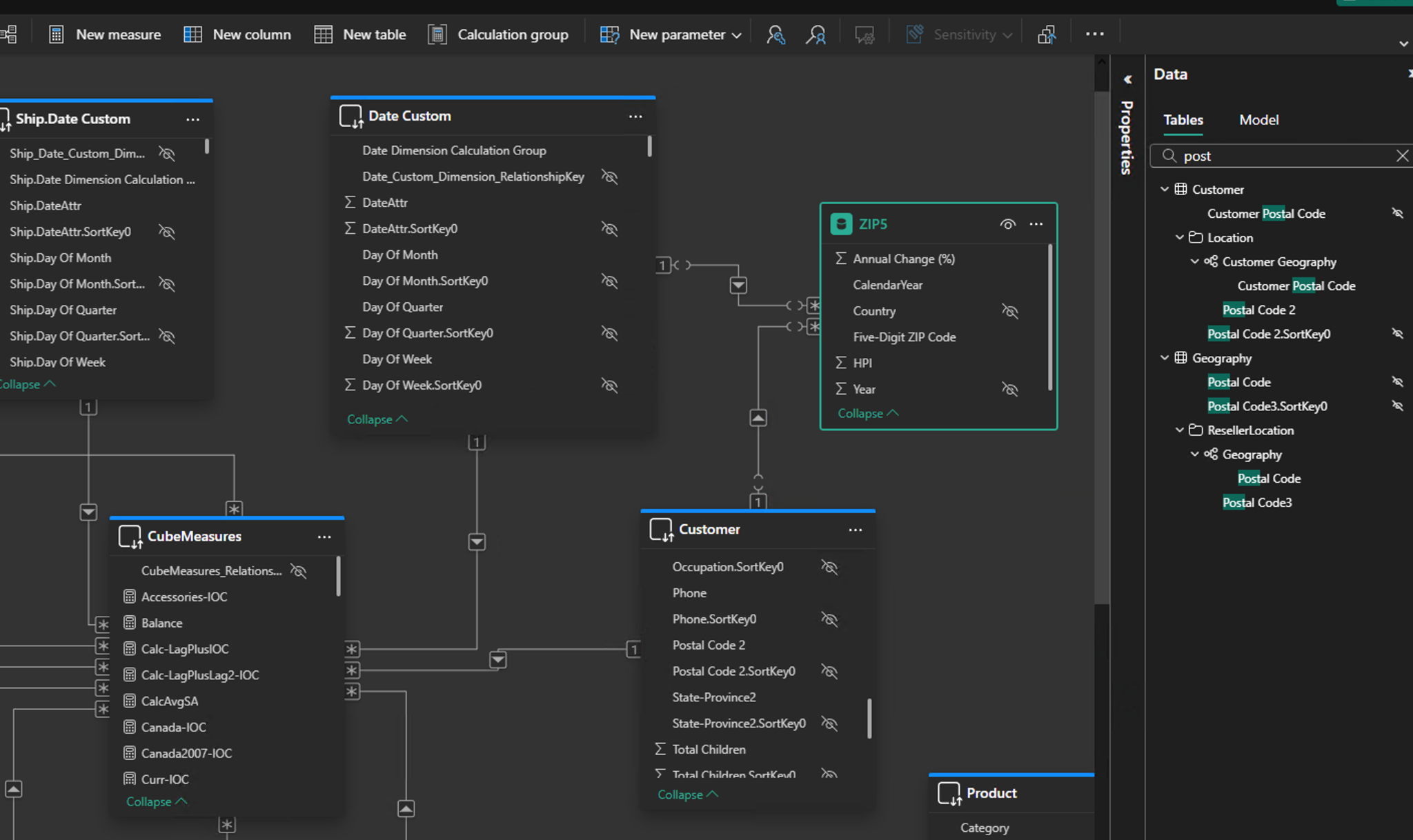Click the New measure icon
This screenshot has height=840, width=1413.
(56, 34)
